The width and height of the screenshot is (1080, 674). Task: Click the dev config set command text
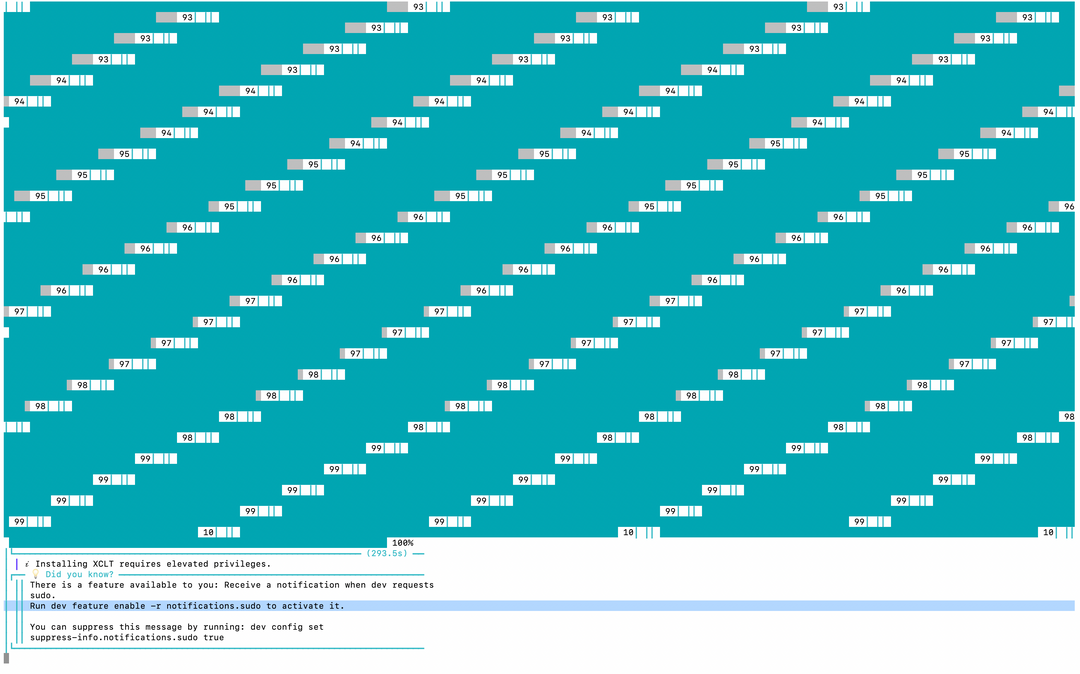click(287, 627)
